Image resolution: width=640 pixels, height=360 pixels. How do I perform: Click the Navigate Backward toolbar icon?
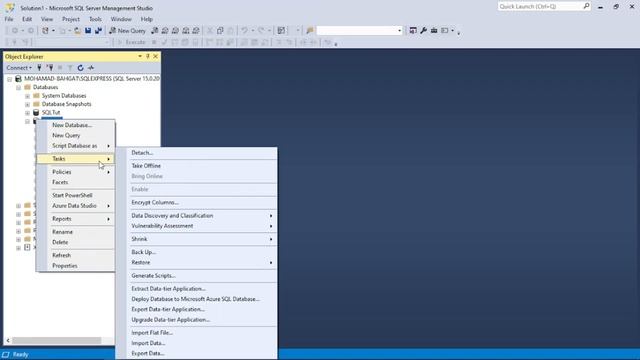[15, 31]
